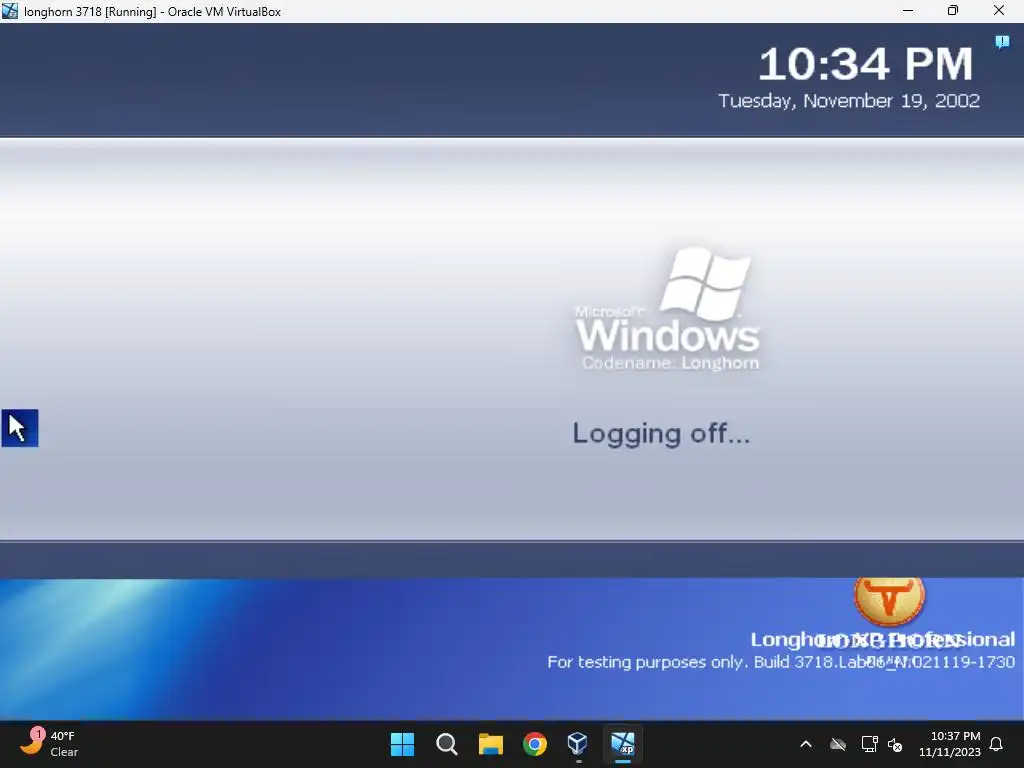Click the 'For testing purposes only' build text
This screenshot has width=1024, height=768.
tap(781, 662)
